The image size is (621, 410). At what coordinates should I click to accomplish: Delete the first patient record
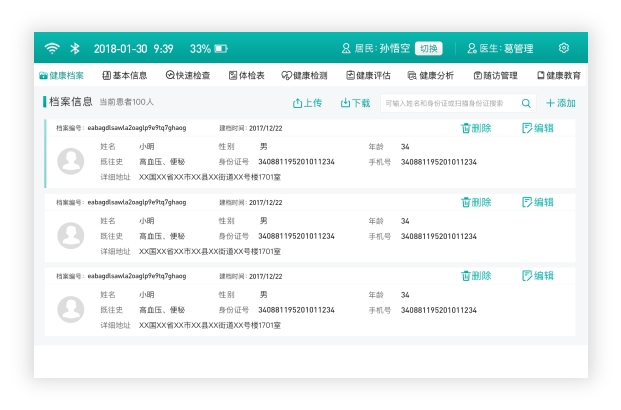click(476, 128)
